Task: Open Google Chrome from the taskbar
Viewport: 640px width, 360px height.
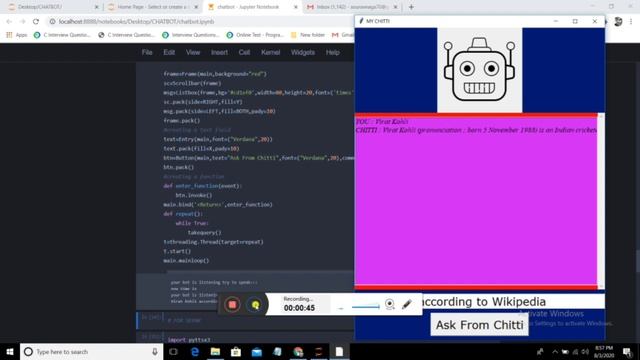Action: 298,351
